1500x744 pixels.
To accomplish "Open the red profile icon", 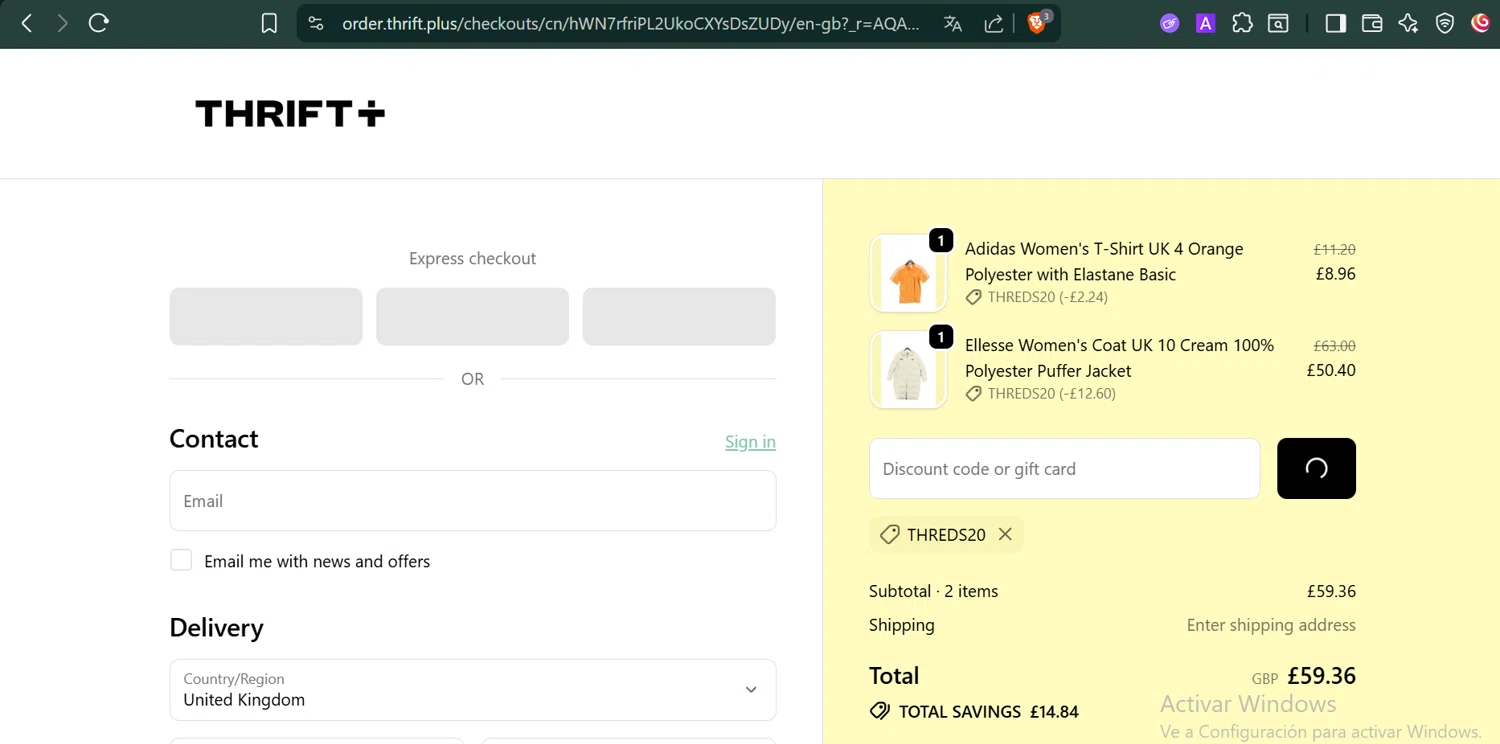I will pyautogui.click(x=1481, y=23).
